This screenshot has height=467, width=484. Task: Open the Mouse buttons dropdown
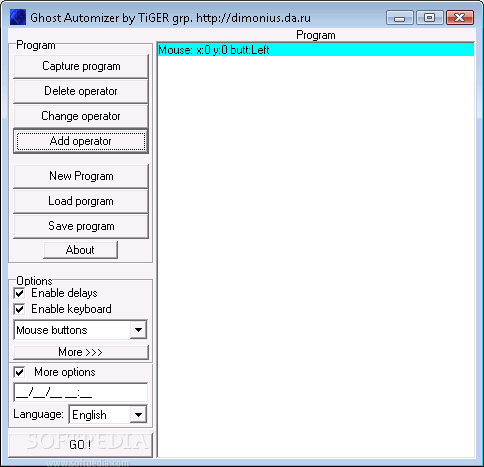point(138,330)
